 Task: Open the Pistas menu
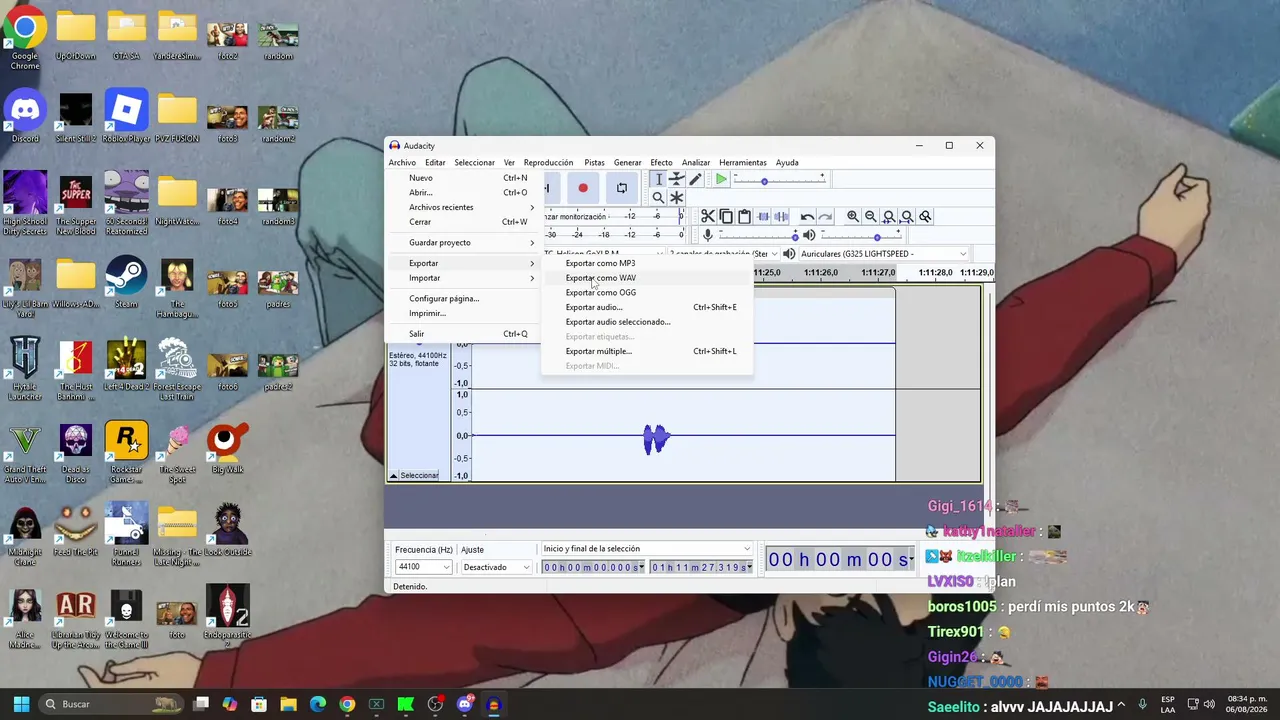594,162
